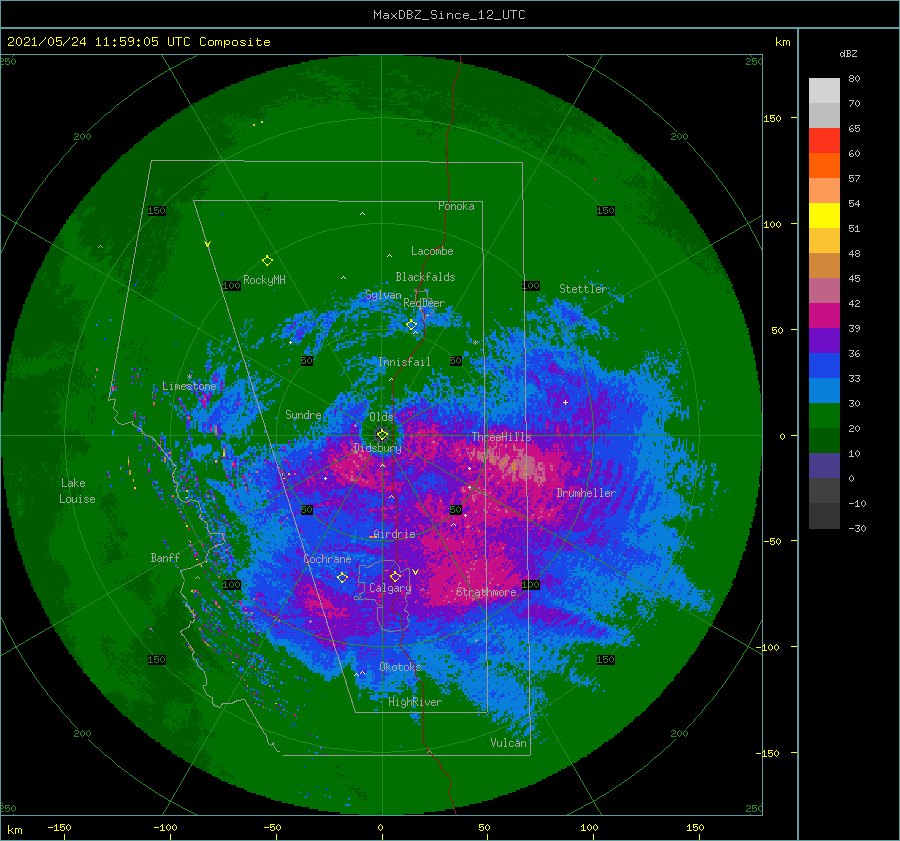Pick the magenta 39–42 dBZ legend swatch
Image resolution: width=900 pixels, height=841 pixels.
pos(824,316)
